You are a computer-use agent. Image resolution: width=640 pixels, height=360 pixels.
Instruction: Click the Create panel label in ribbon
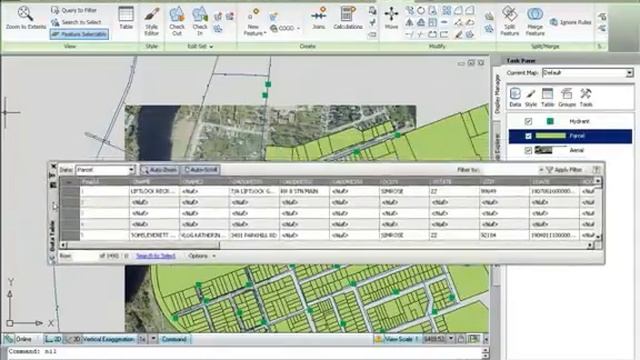tap(308, 47)
